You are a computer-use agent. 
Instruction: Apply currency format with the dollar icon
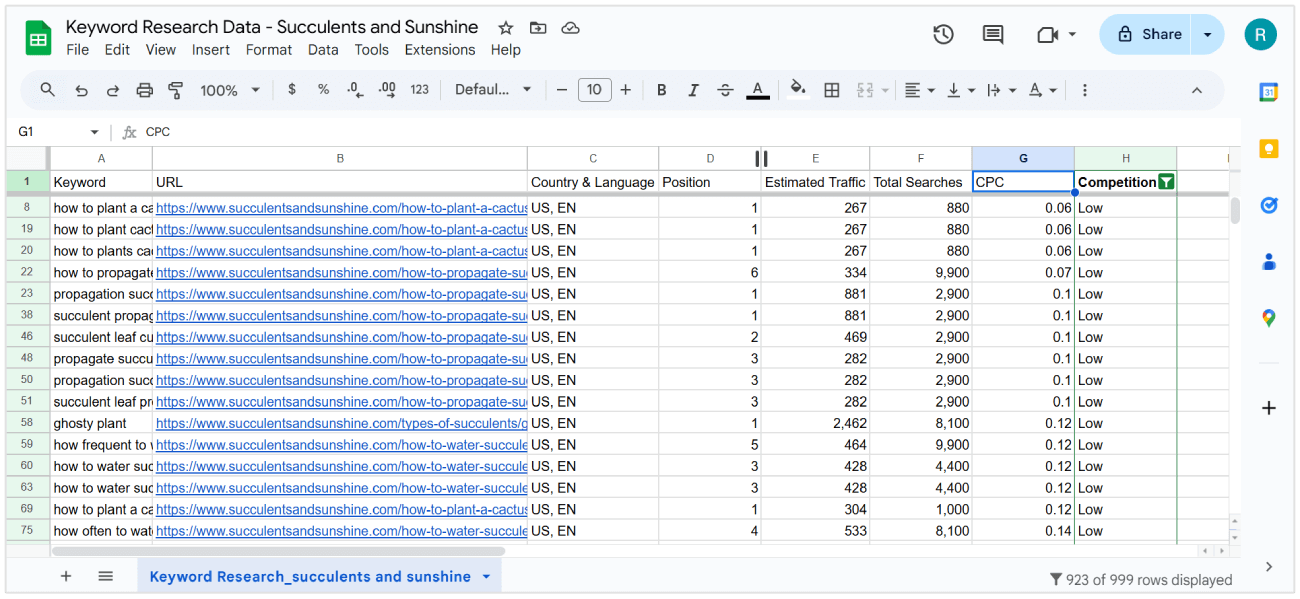click(x=291, y=89)
